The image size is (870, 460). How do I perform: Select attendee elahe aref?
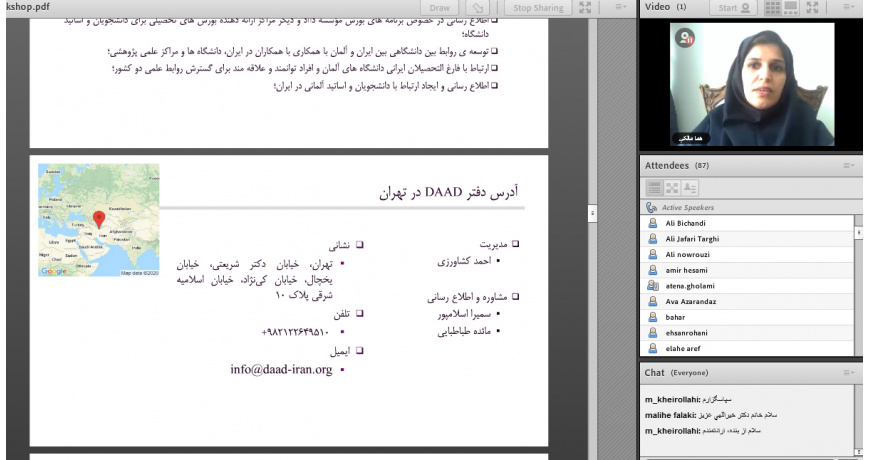[747, 348]
